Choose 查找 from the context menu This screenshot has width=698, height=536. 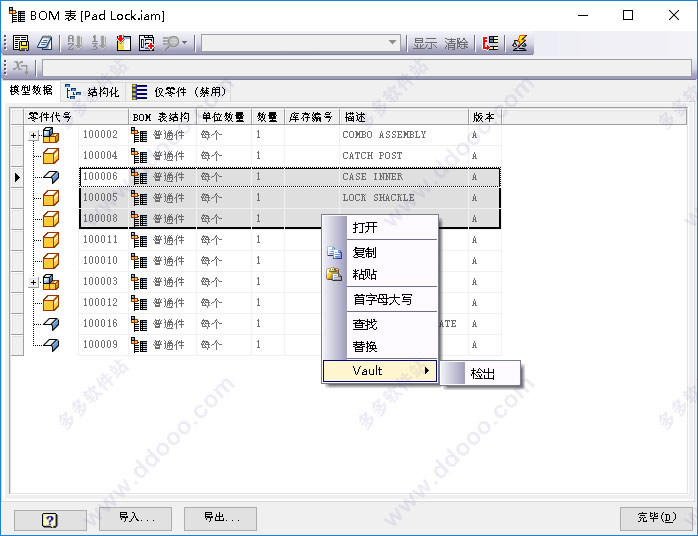click(380, 324)
